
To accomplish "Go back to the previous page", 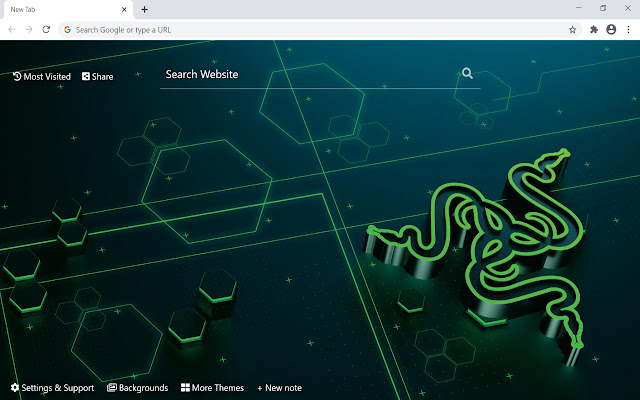I will click(12, 29).
